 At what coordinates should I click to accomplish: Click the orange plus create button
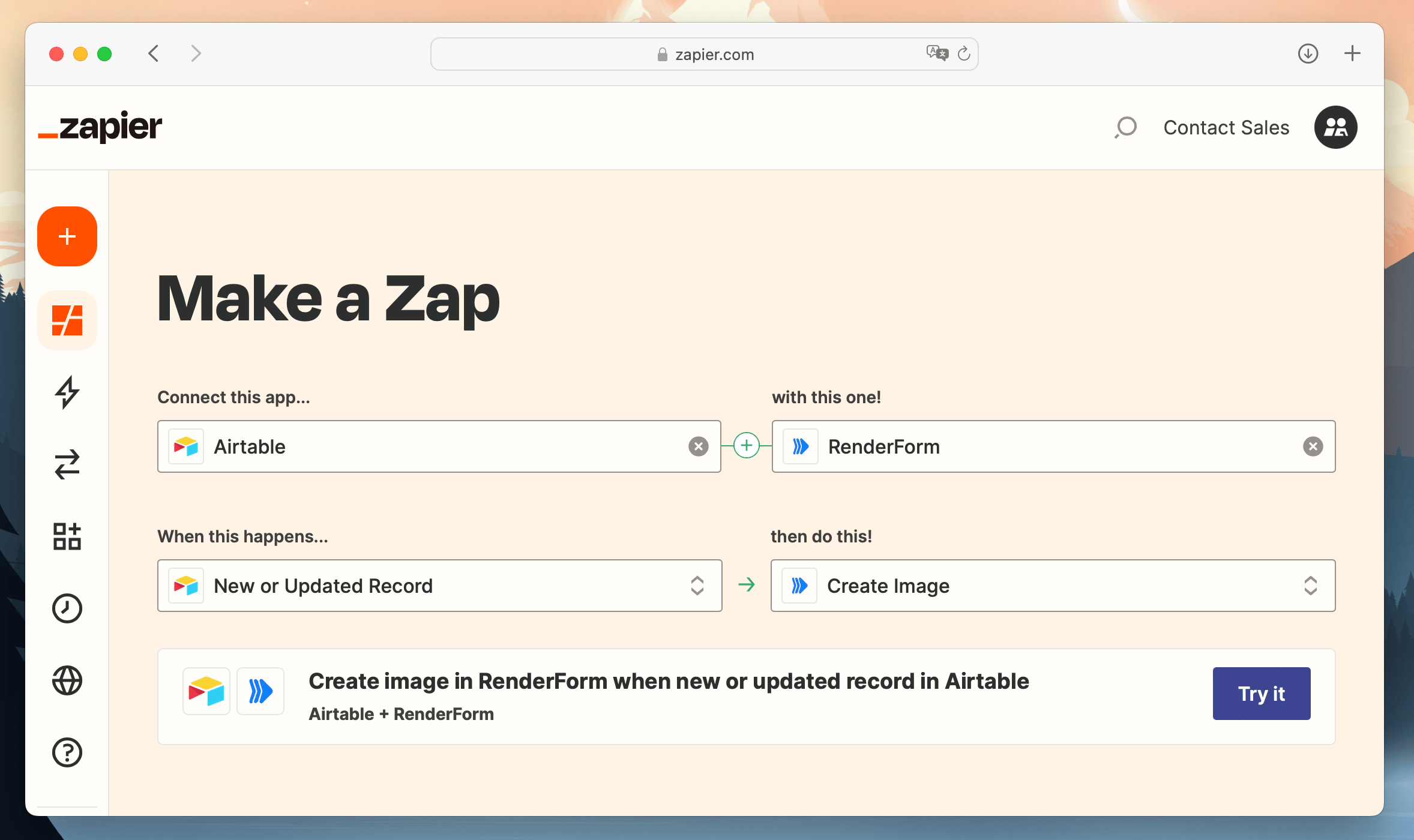68,236
